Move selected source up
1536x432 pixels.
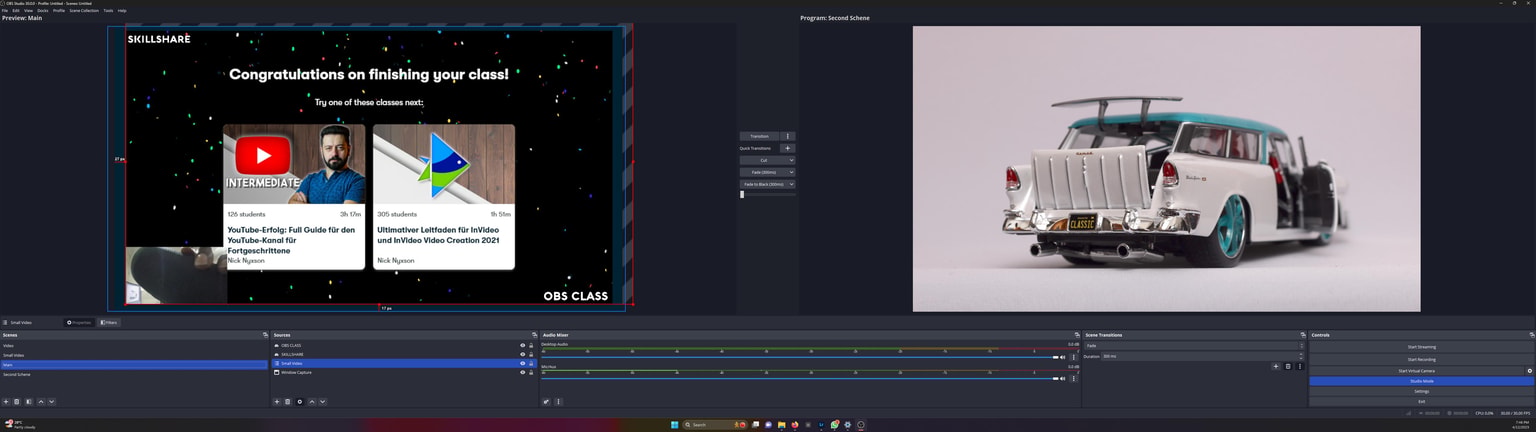[312, 402]
